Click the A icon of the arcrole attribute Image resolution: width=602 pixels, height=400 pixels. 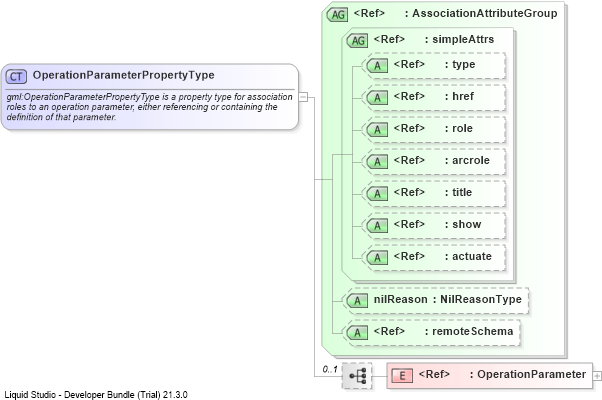(x=377, y=162)
